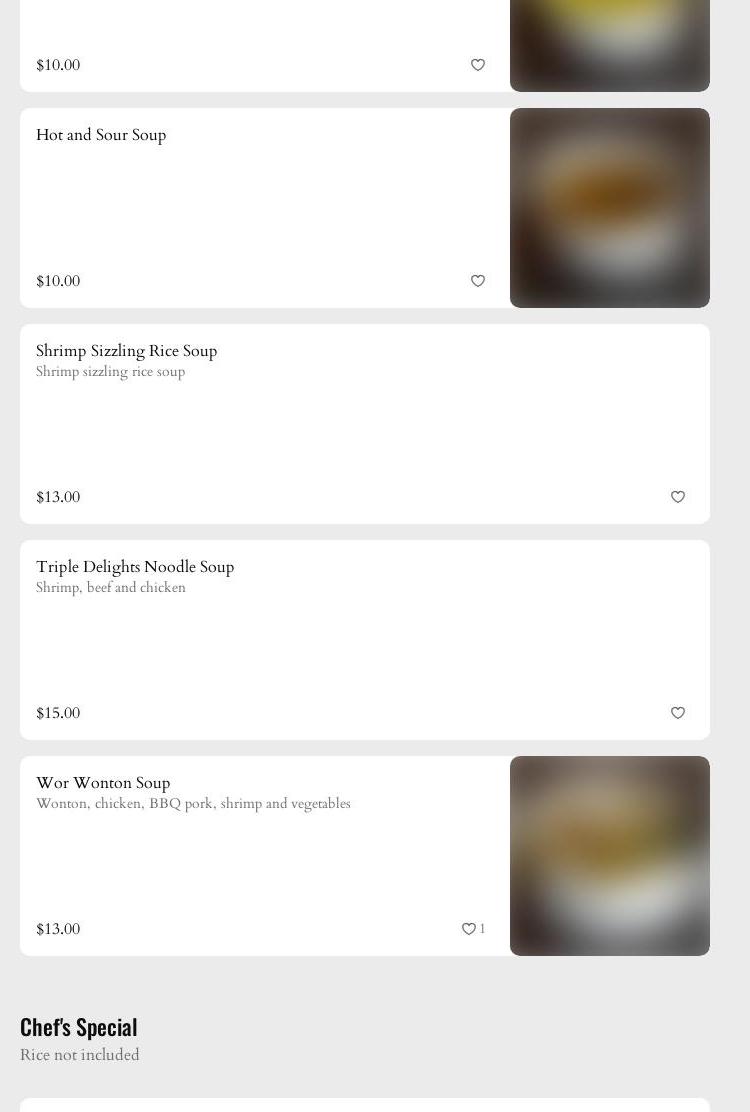The width and height of the screenshot is (750, 1112).
Task: Click heart icon on the cut-off topmost card
Action: coord(478,65)
